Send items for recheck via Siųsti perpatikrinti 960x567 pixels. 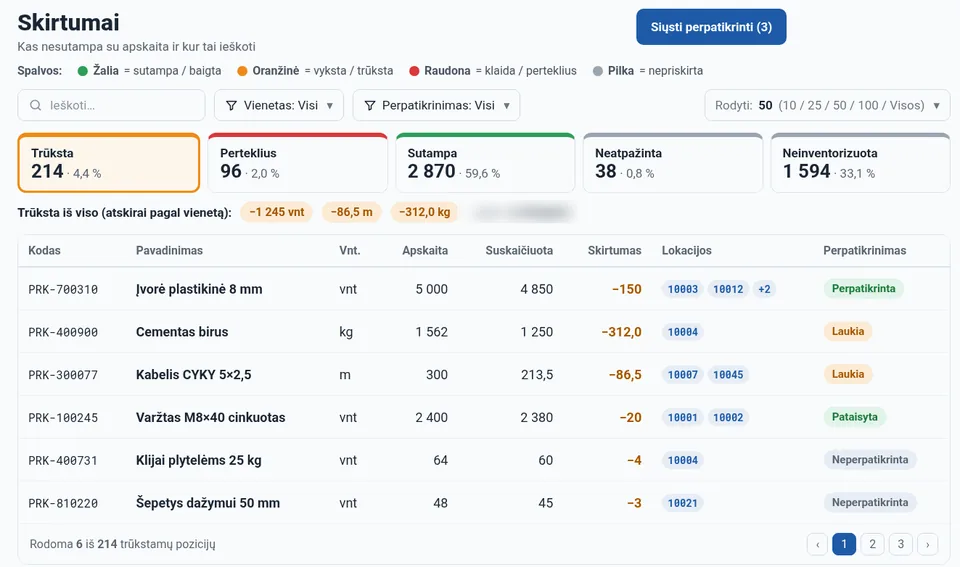click(711, 27)
